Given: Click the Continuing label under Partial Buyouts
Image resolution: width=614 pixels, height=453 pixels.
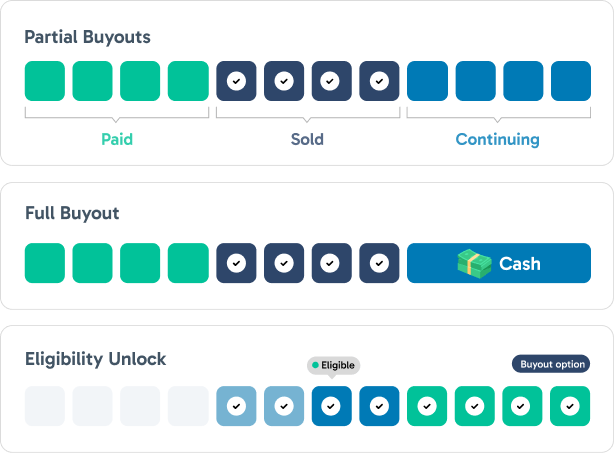Looking at the screenshot, I should pos(497,140).
